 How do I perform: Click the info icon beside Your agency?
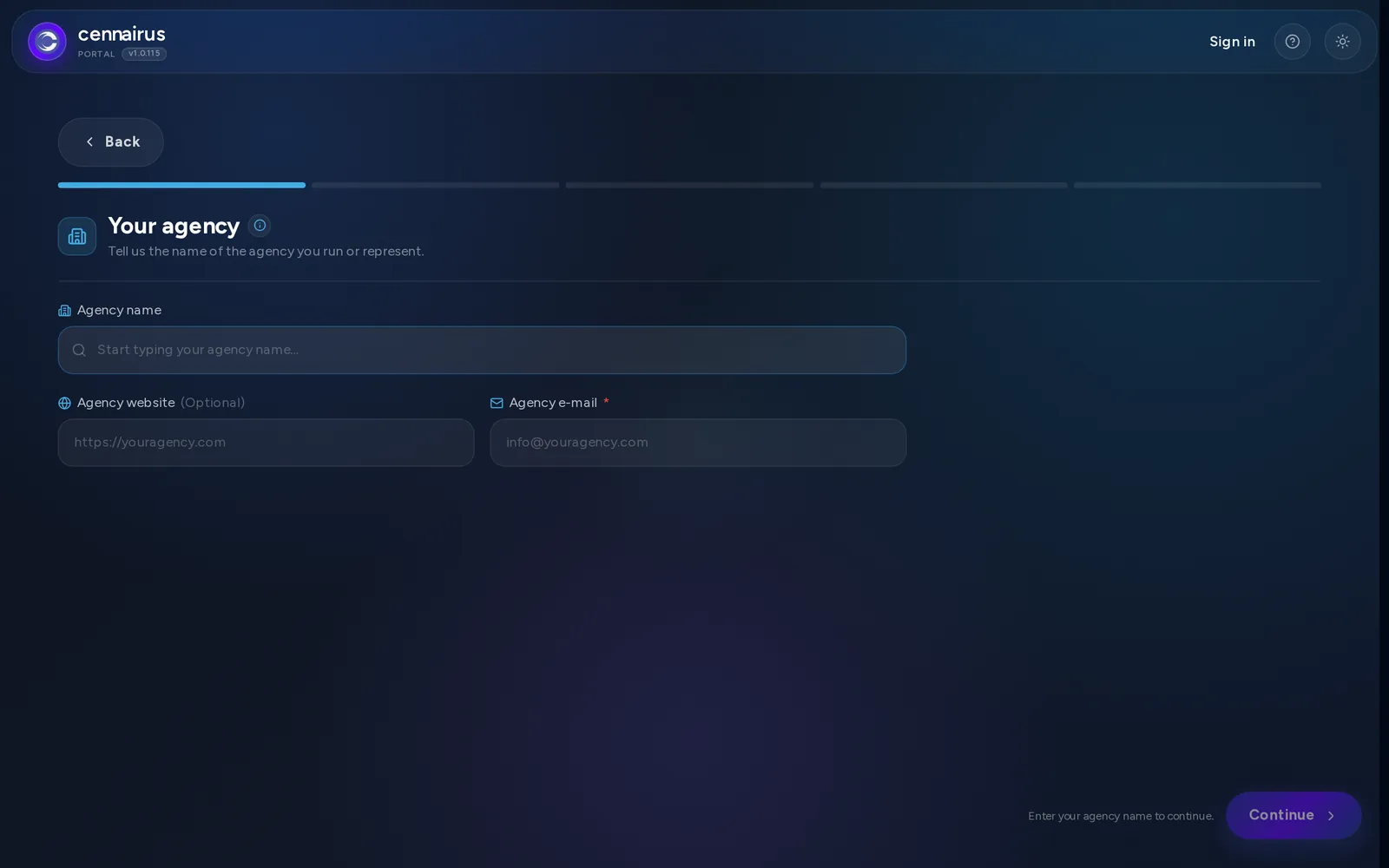pyautogui.click(x=260, y=226)
